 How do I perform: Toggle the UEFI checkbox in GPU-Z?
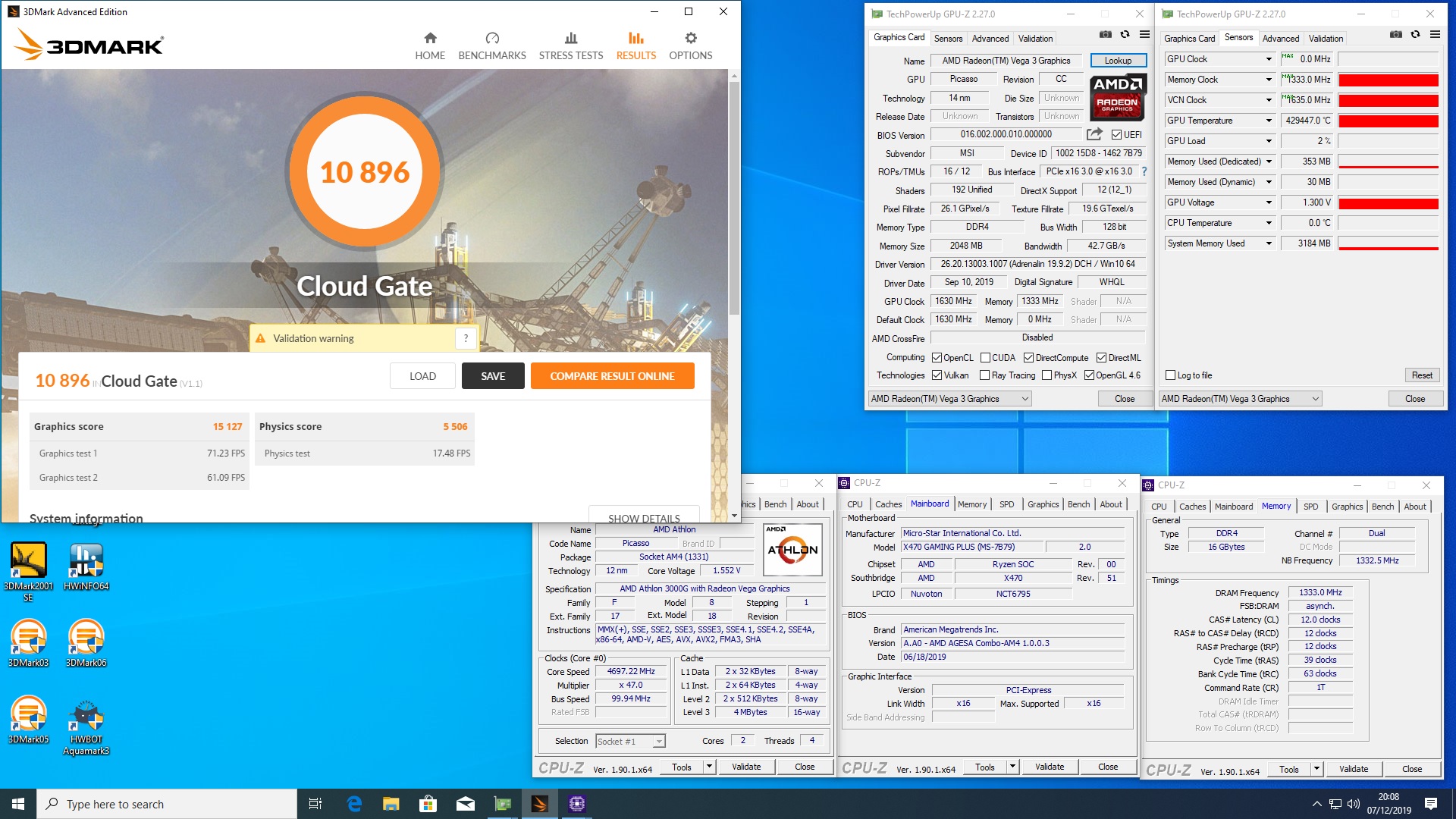click(x=1116, y=135)
